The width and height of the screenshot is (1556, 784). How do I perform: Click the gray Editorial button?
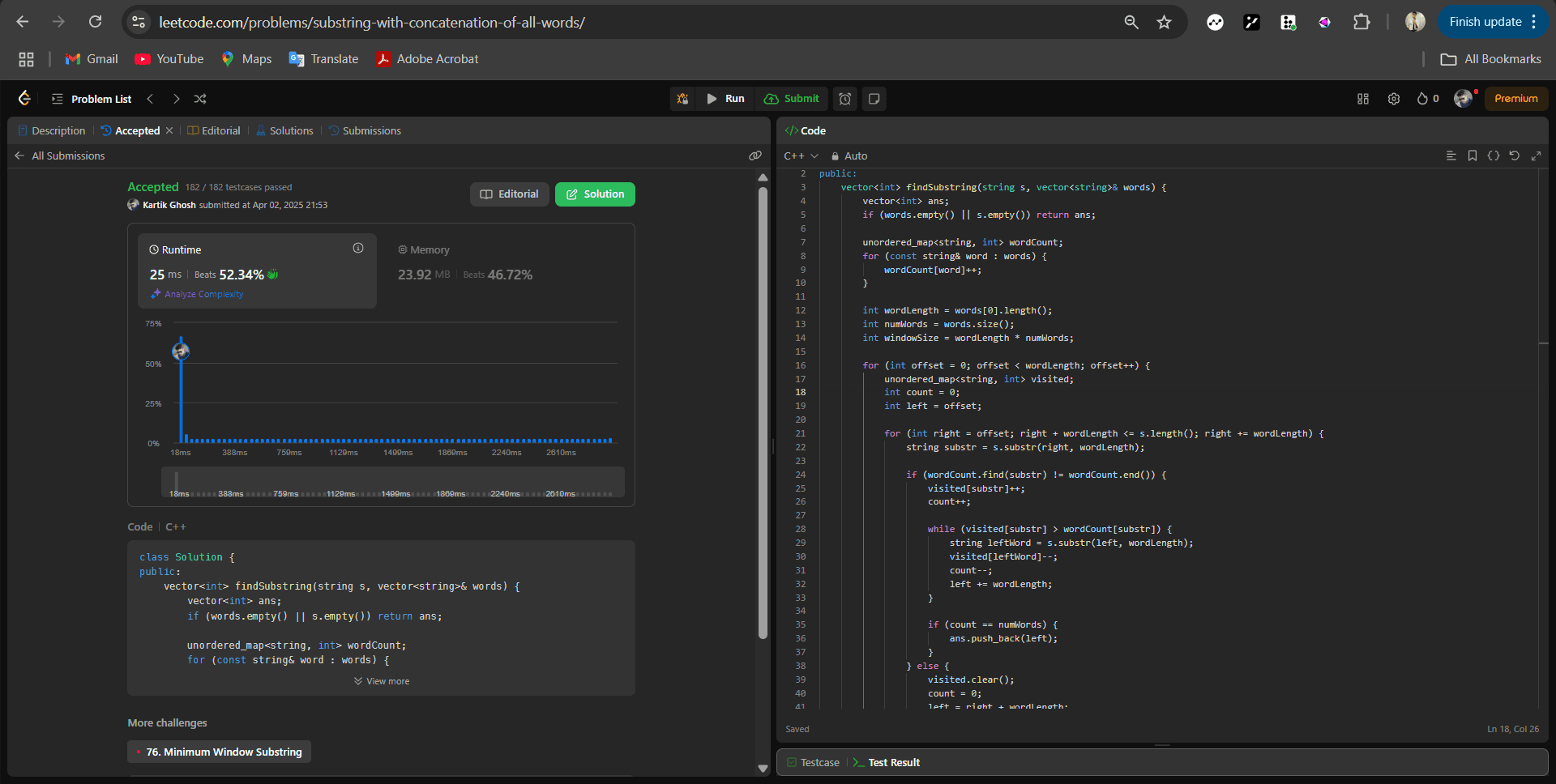[509, 194]
